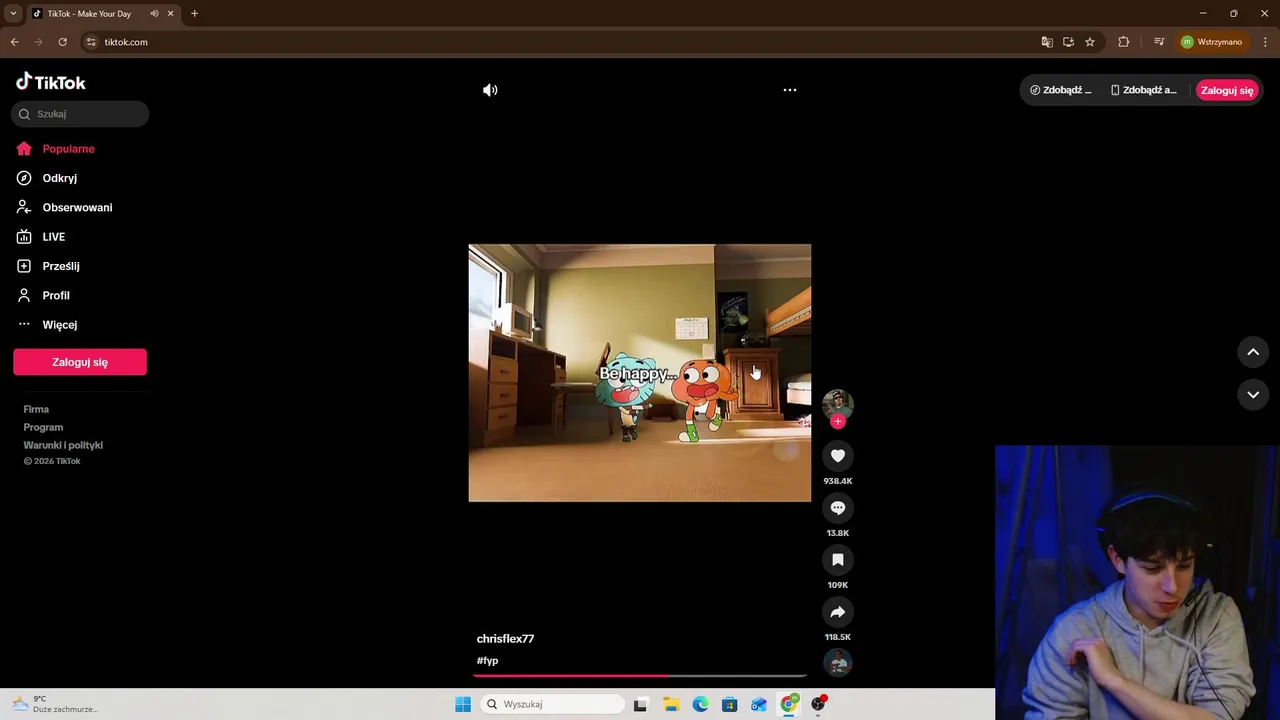Image resolution: width=1280 pixels, height=720 pixels.
Task: Click the Wyszukaj taskbar search box
Action: 552,704
